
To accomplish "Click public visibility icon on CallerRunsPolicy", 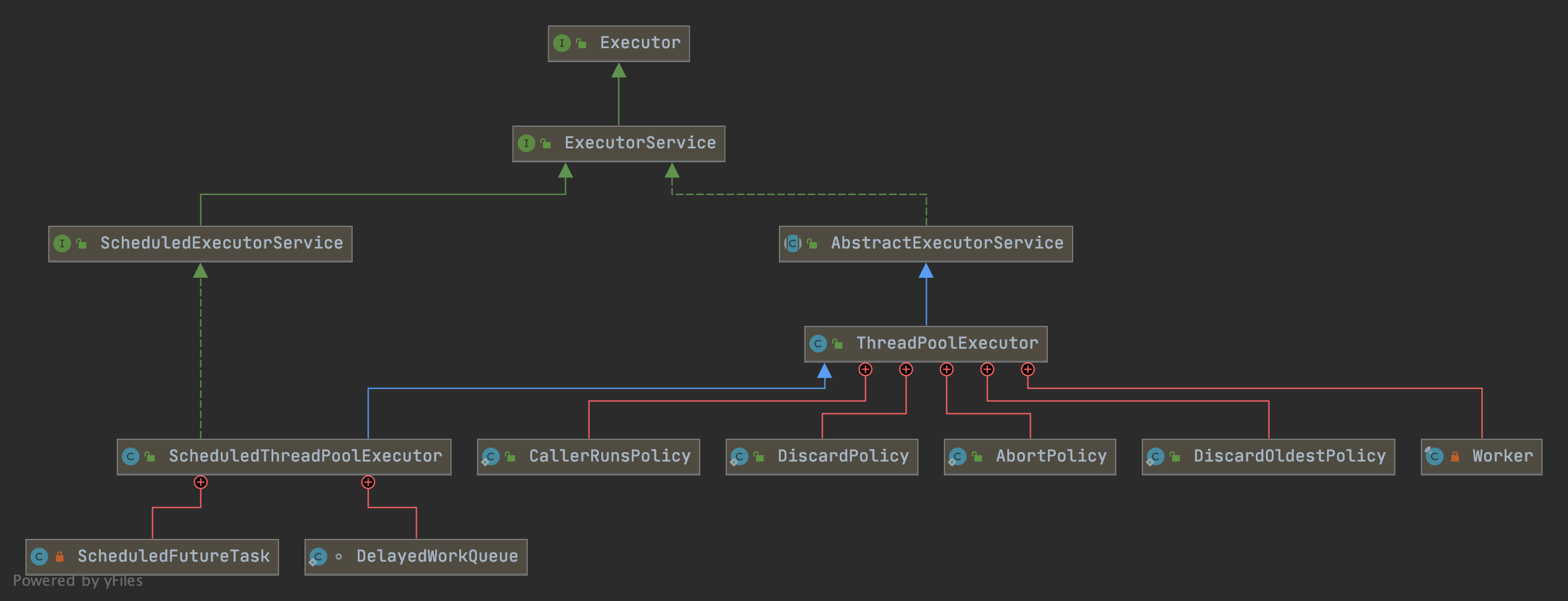I will (510, 456).
